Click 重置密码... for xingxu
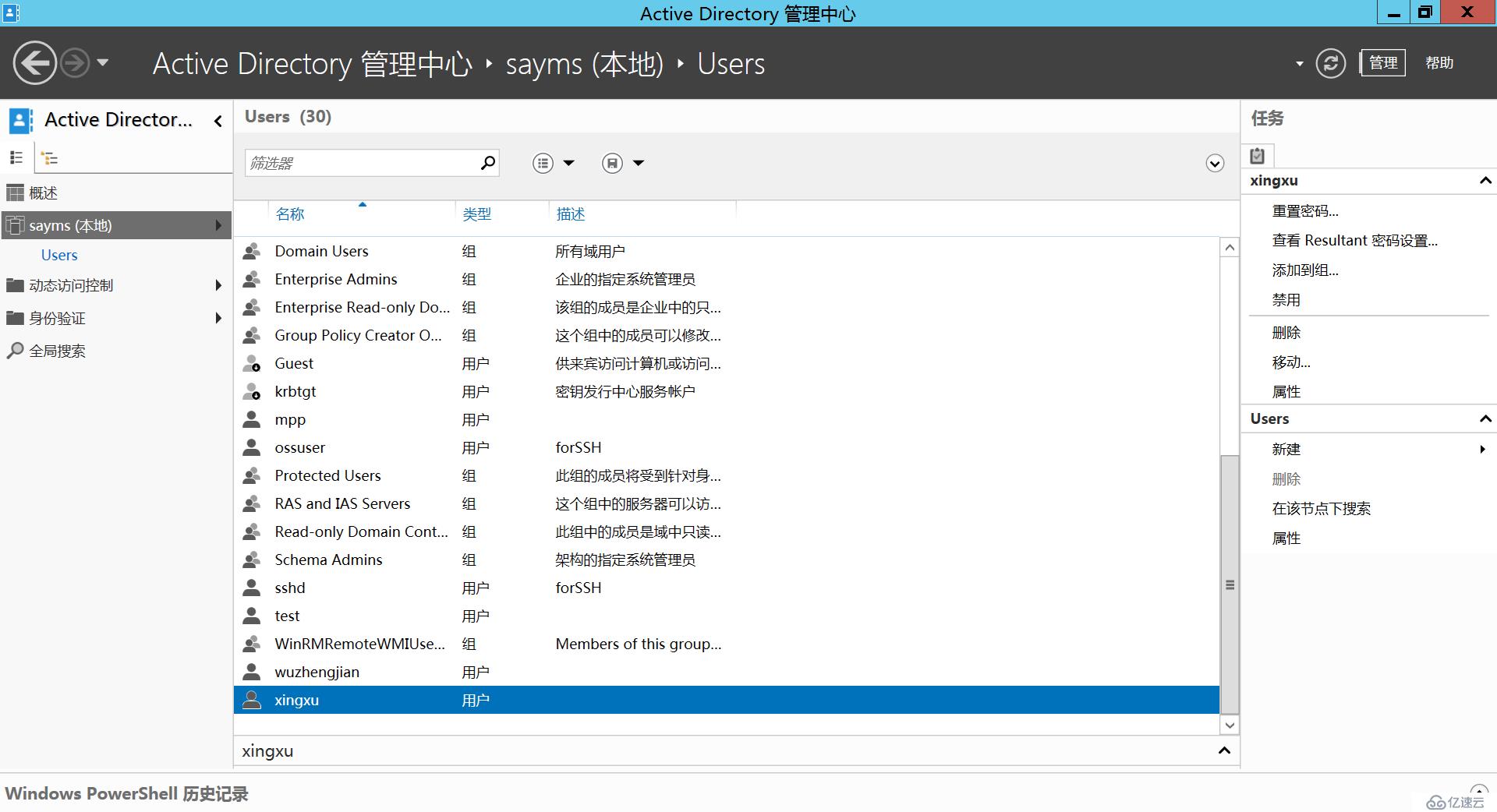1497x812 pixels. point(1305,211)
